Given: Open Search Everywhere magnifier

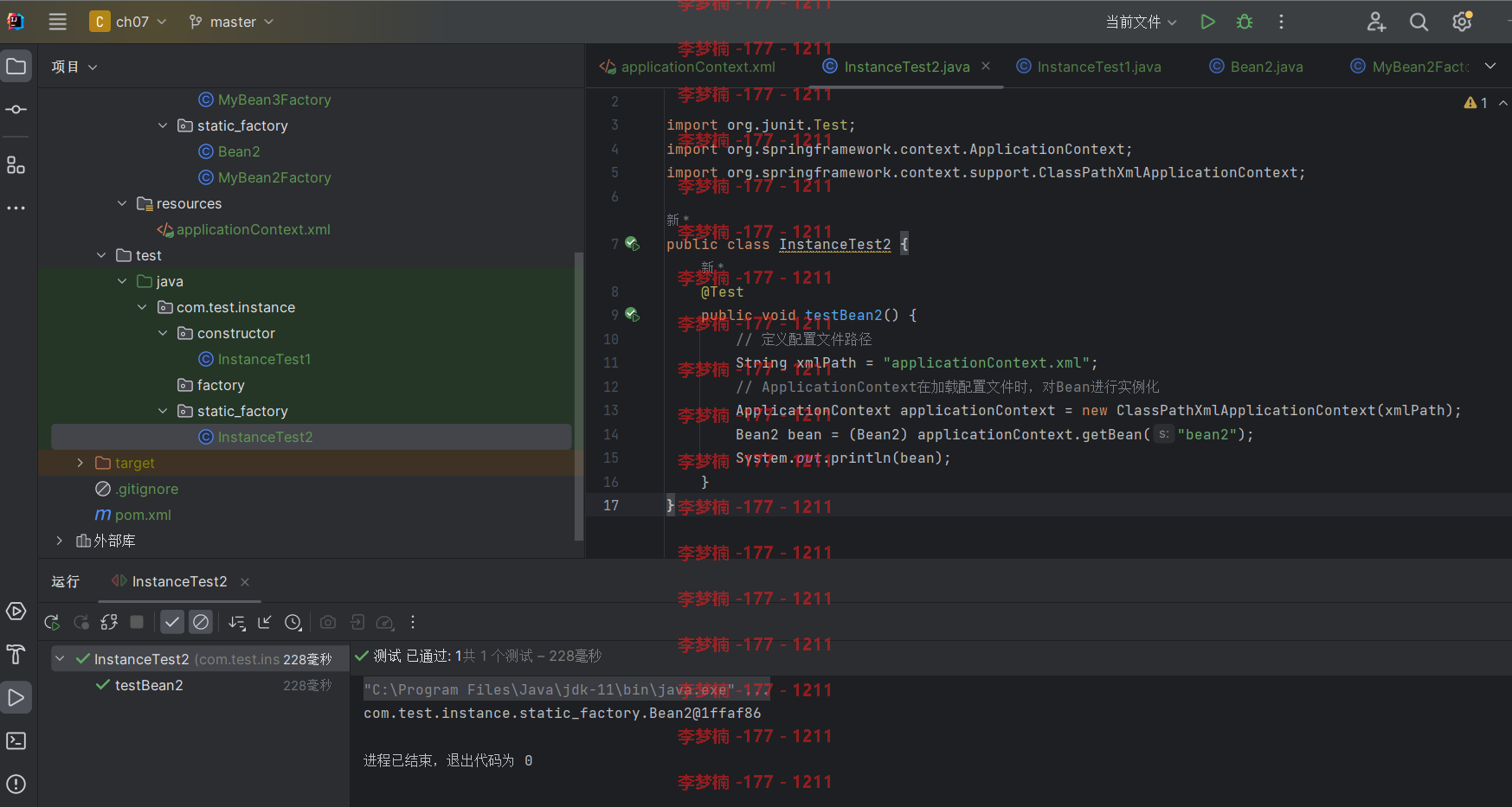Looking at the screenshot, I should point(1419,22).
